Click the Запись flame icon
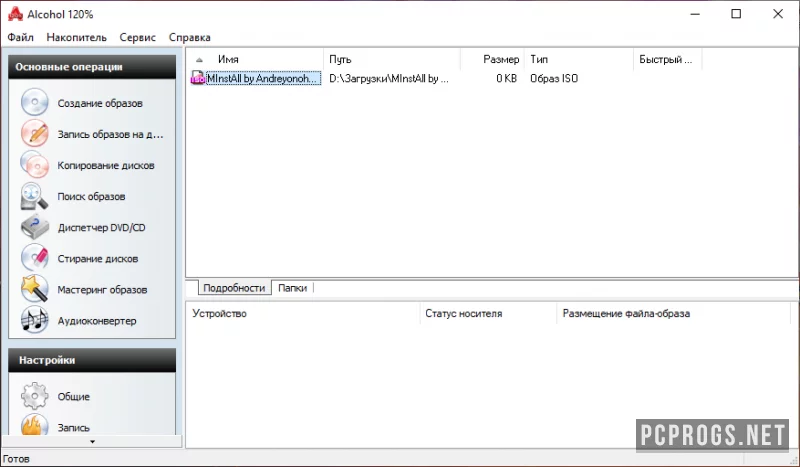 point(34,425)
